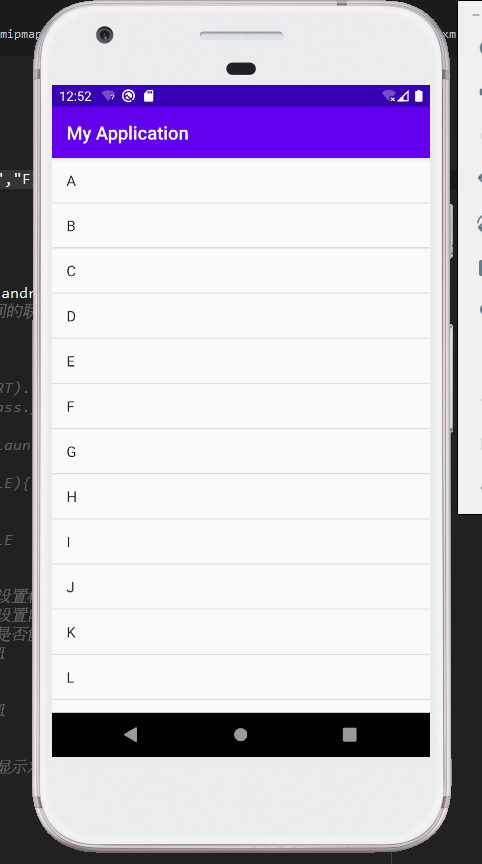
Task: Click the My Application title bar text
Action: [x=127, y=134]
